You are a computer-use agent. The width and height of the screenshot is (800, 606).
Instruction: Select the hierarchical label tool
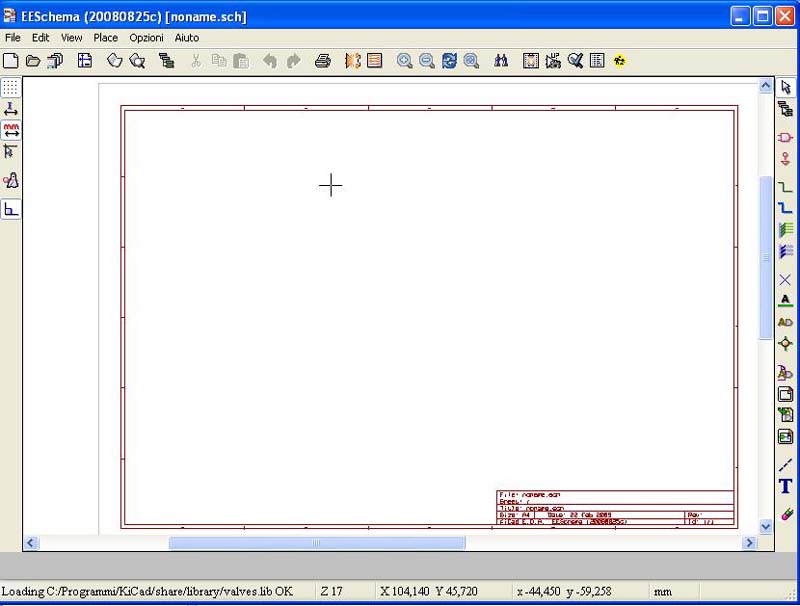(x=786, y=372)
